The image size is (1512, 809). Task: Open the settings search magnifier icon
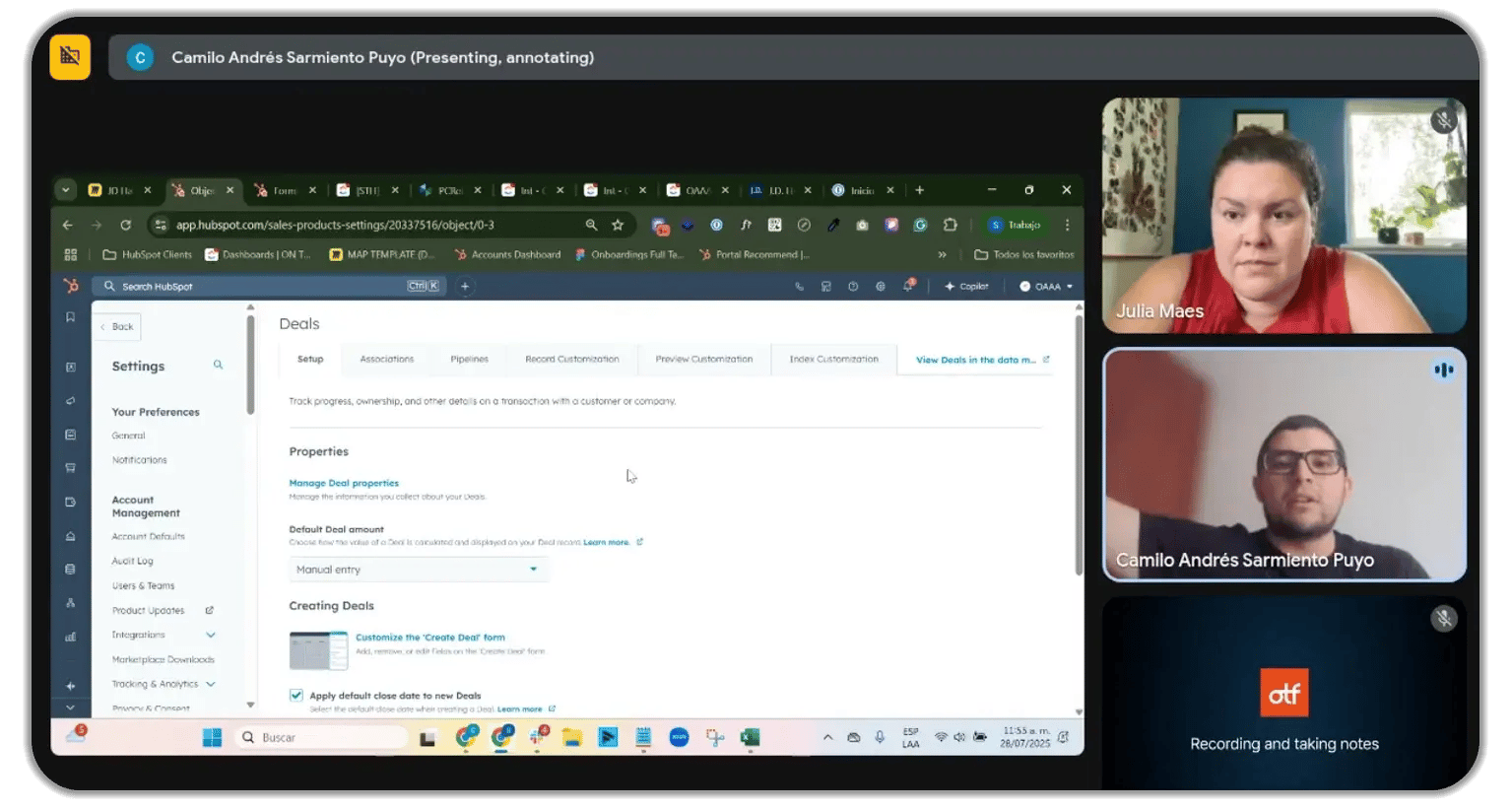click(218, 366)
